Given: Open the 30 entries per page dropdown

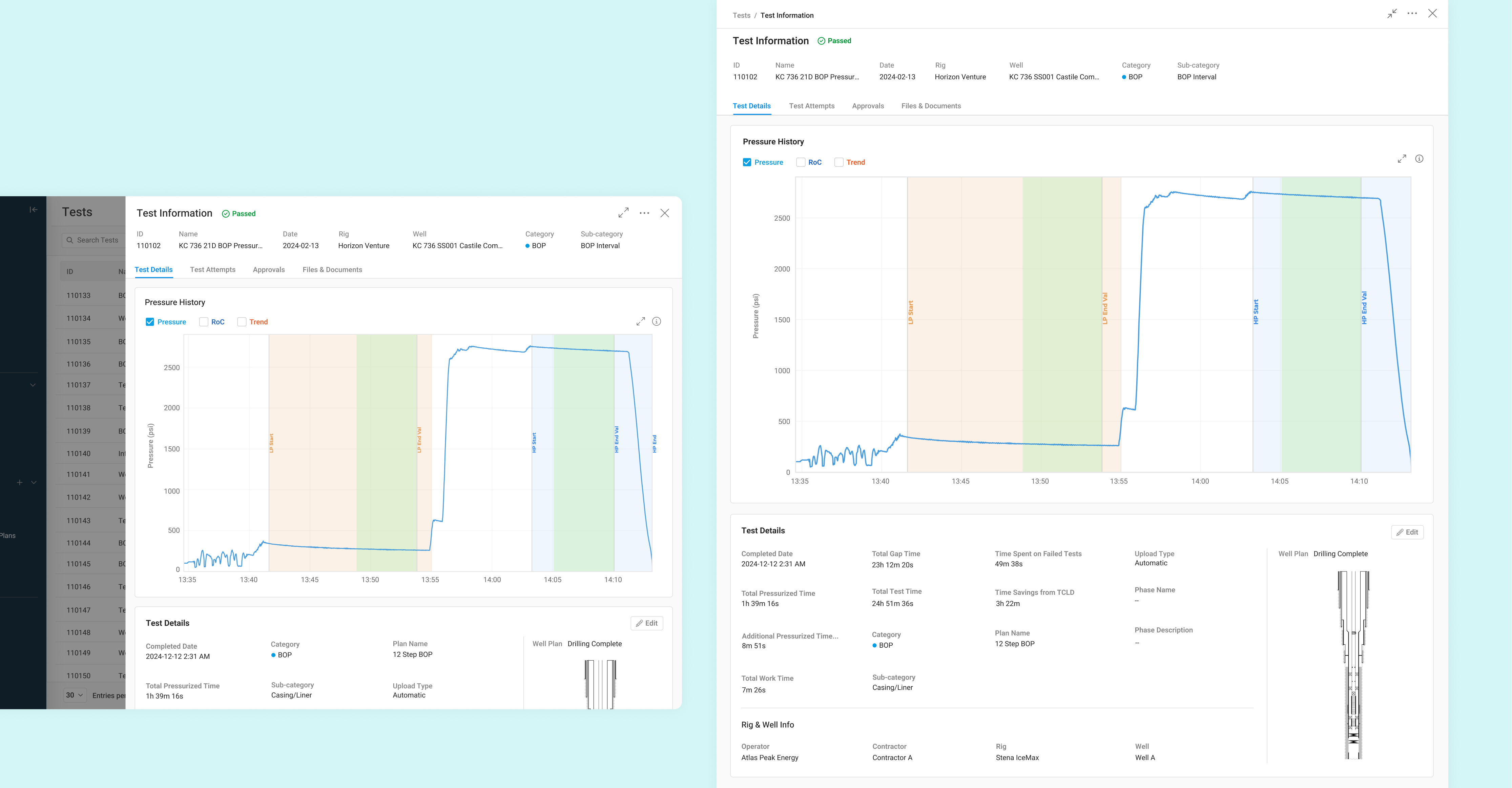Looking at the screenshot, I should (x=75, y=695).
